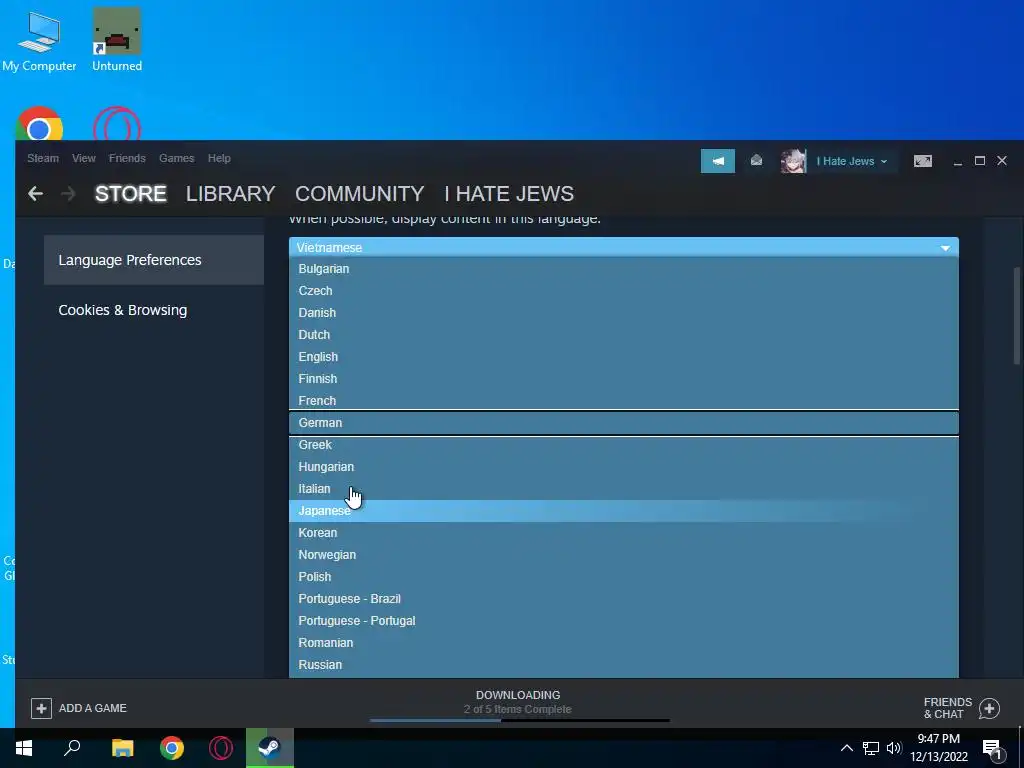Click the Add a Game plus icon

41,708
